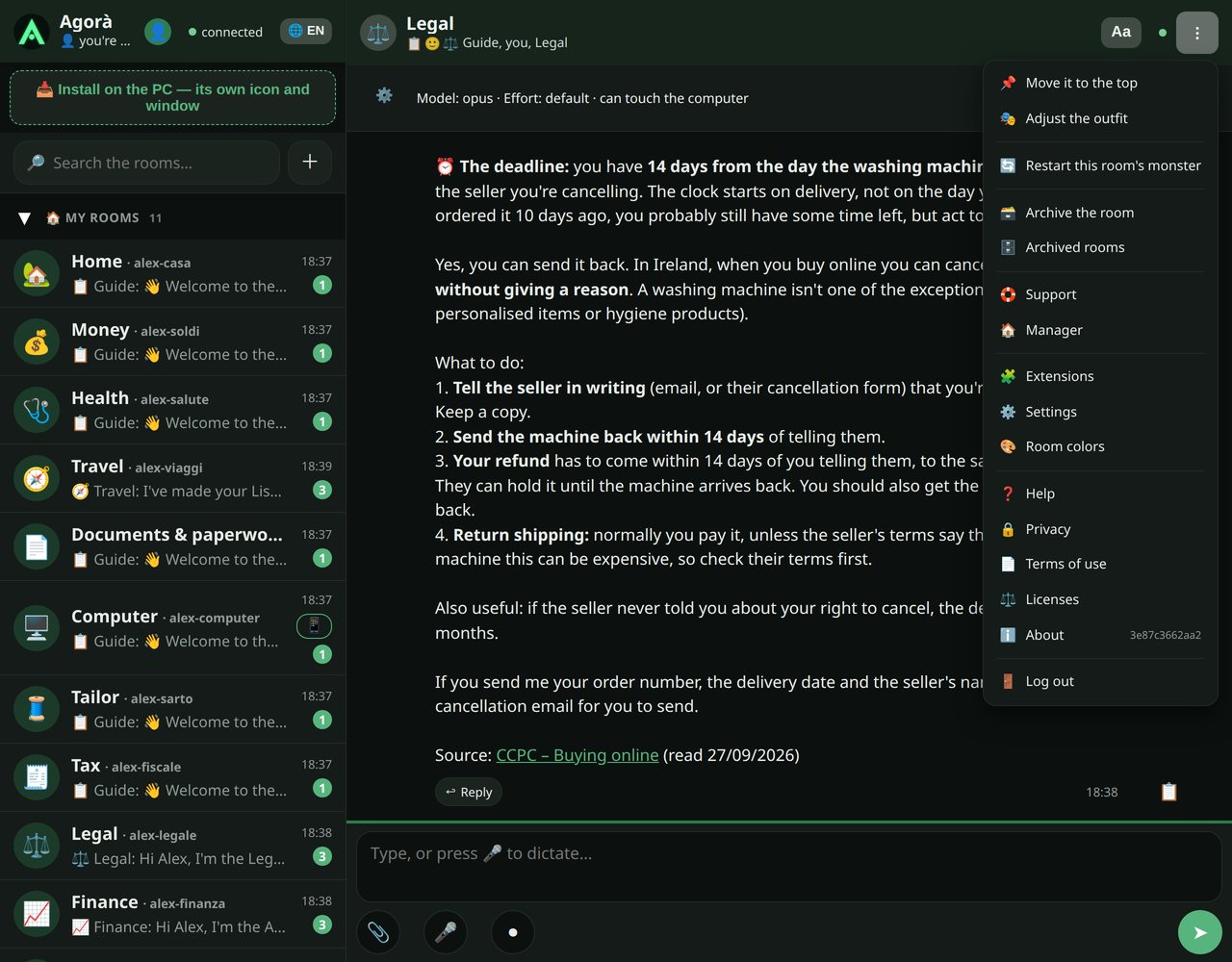Select Restart this room's monster

click(x=1100, y=165)
